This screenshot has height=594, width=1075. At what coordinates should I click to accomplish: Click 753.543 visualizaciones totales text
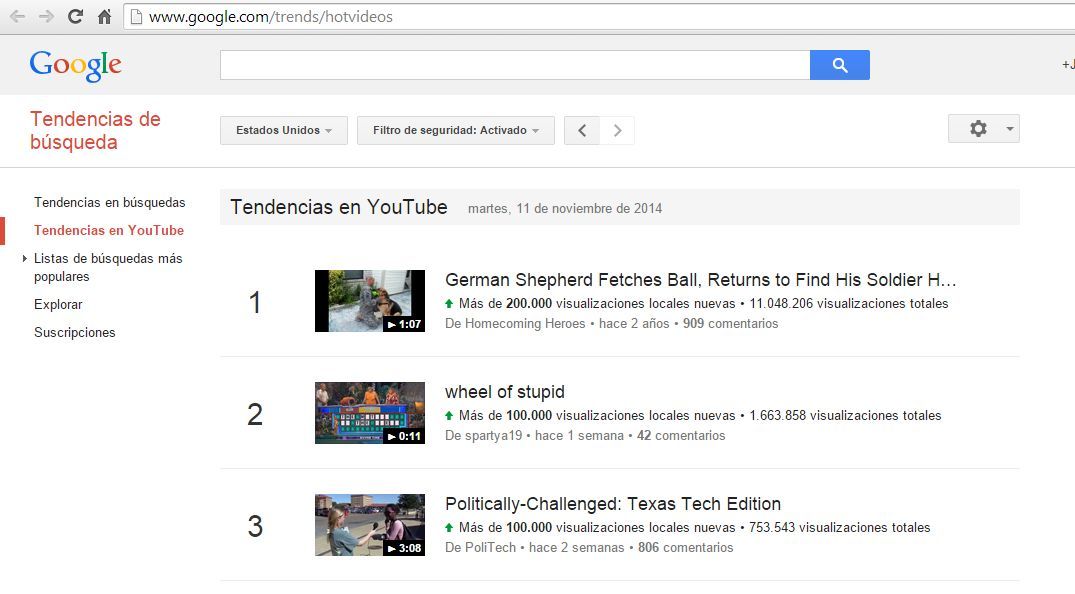click(840, 527)
